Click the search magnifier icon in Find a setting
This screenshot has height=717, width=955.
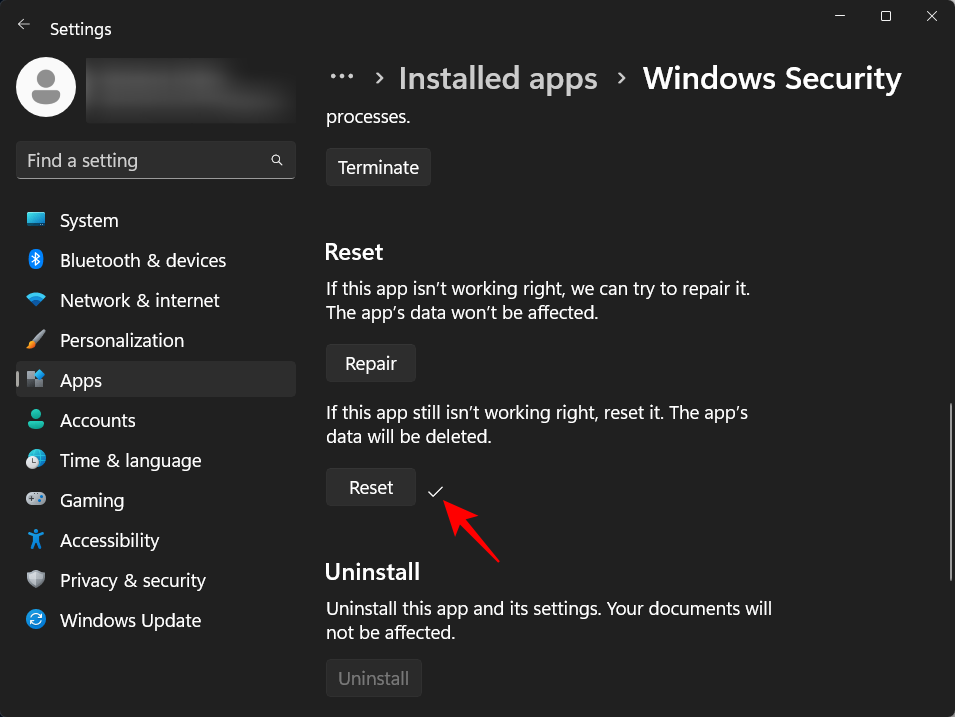point(276,160)
